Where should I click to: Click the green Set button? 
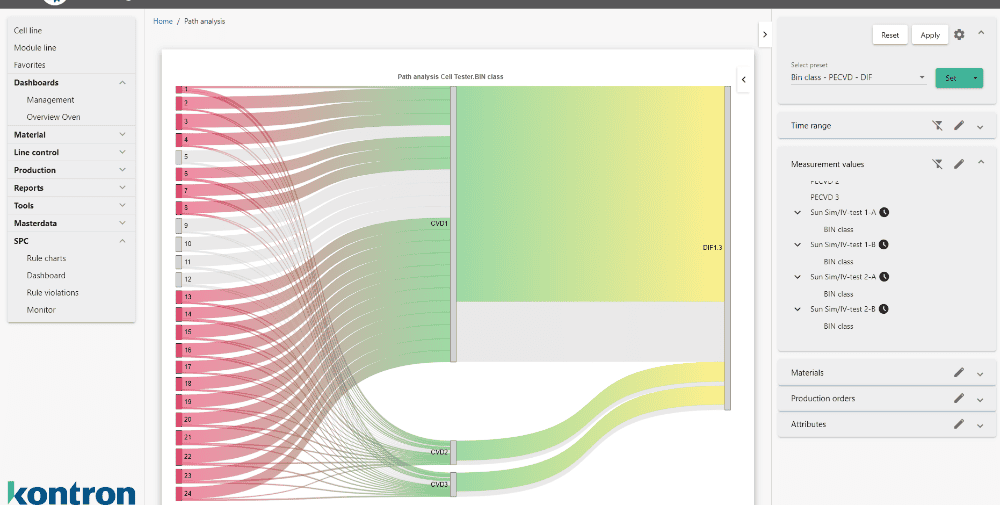[952, 78]
